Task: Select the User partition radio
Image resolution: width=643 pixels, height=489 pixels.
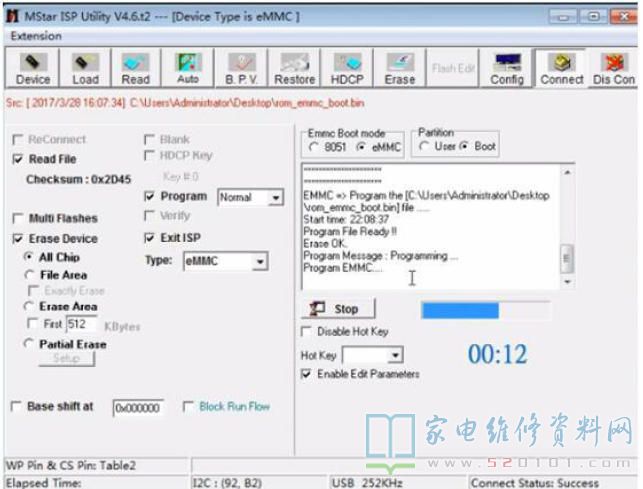Action: coord(424,146)
